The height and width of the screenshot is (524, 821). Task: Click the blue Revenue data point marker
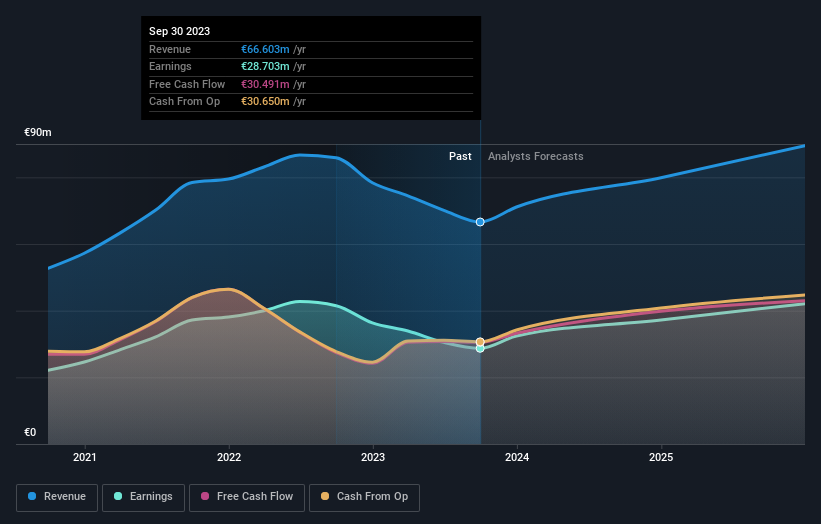(x=480, y=222)
